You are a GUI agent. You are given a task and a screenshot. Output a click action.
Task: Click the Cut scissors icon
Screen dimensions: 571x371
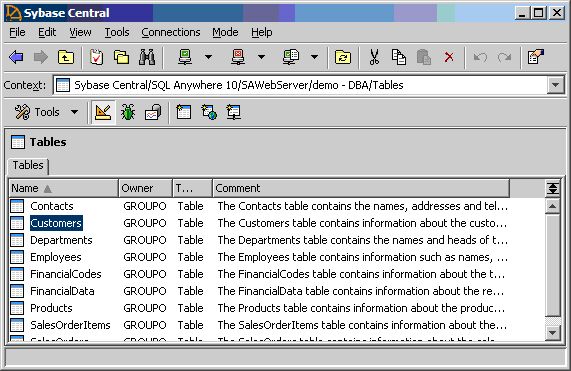(374, 57)
